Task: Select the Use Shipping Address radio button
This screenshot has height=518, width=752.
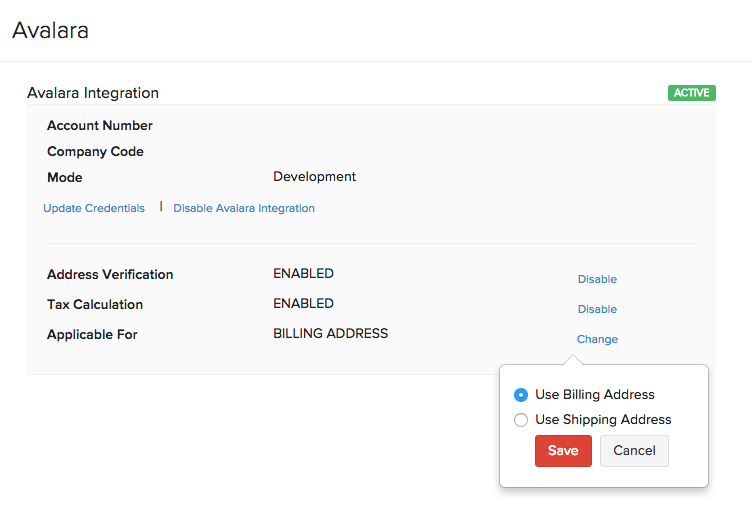Action: pyautogui.click(x=521, y=420)
